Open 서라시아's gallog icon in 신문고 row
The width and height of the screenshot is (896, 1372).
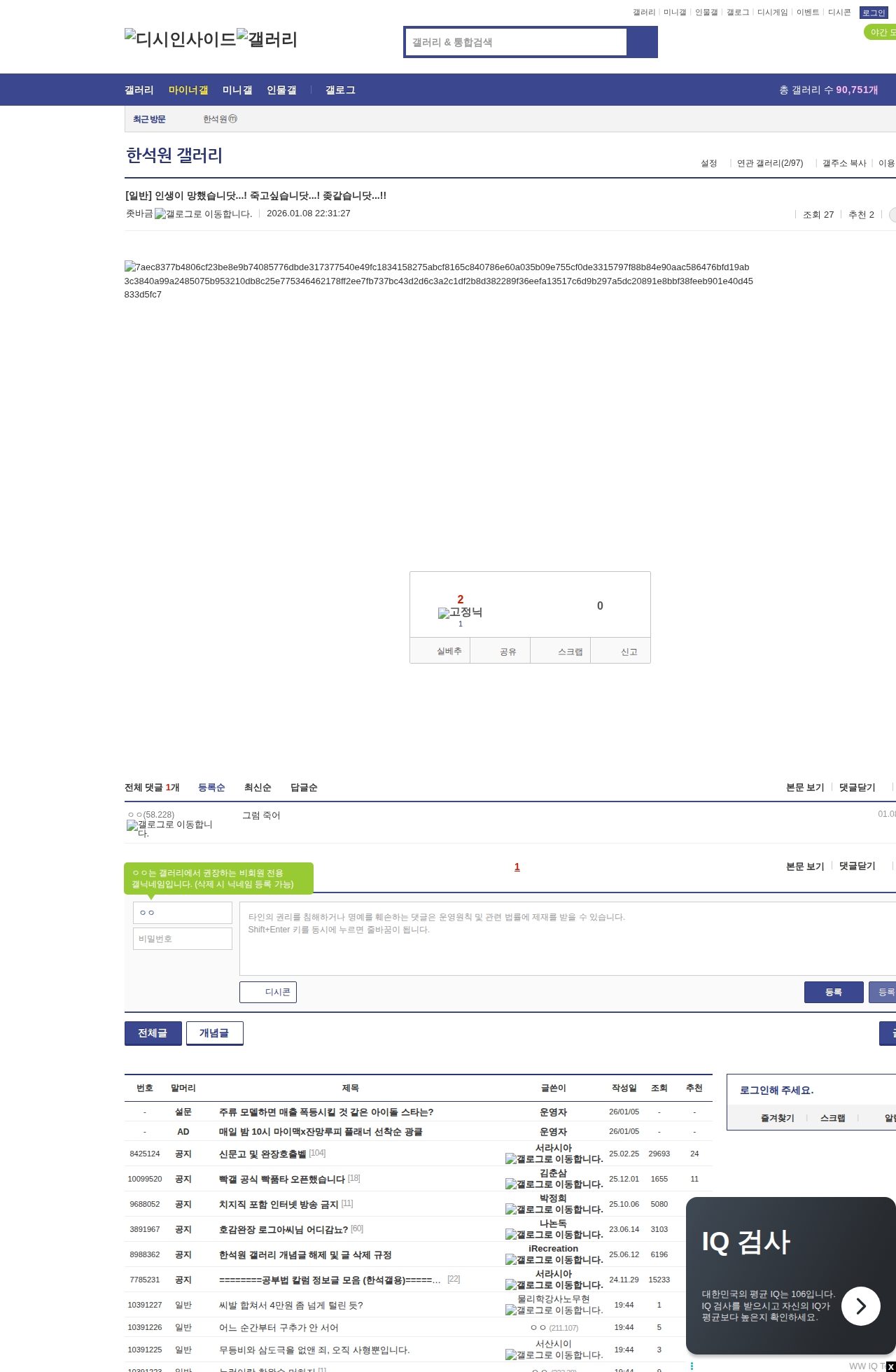(554, 1159)
